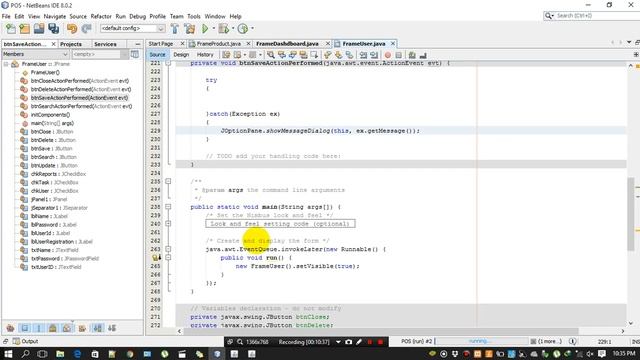Switch to the Design view

coord(181,54)
